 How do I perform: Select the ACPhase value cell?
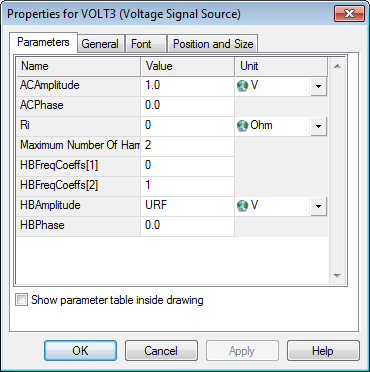tap(188, 106)
